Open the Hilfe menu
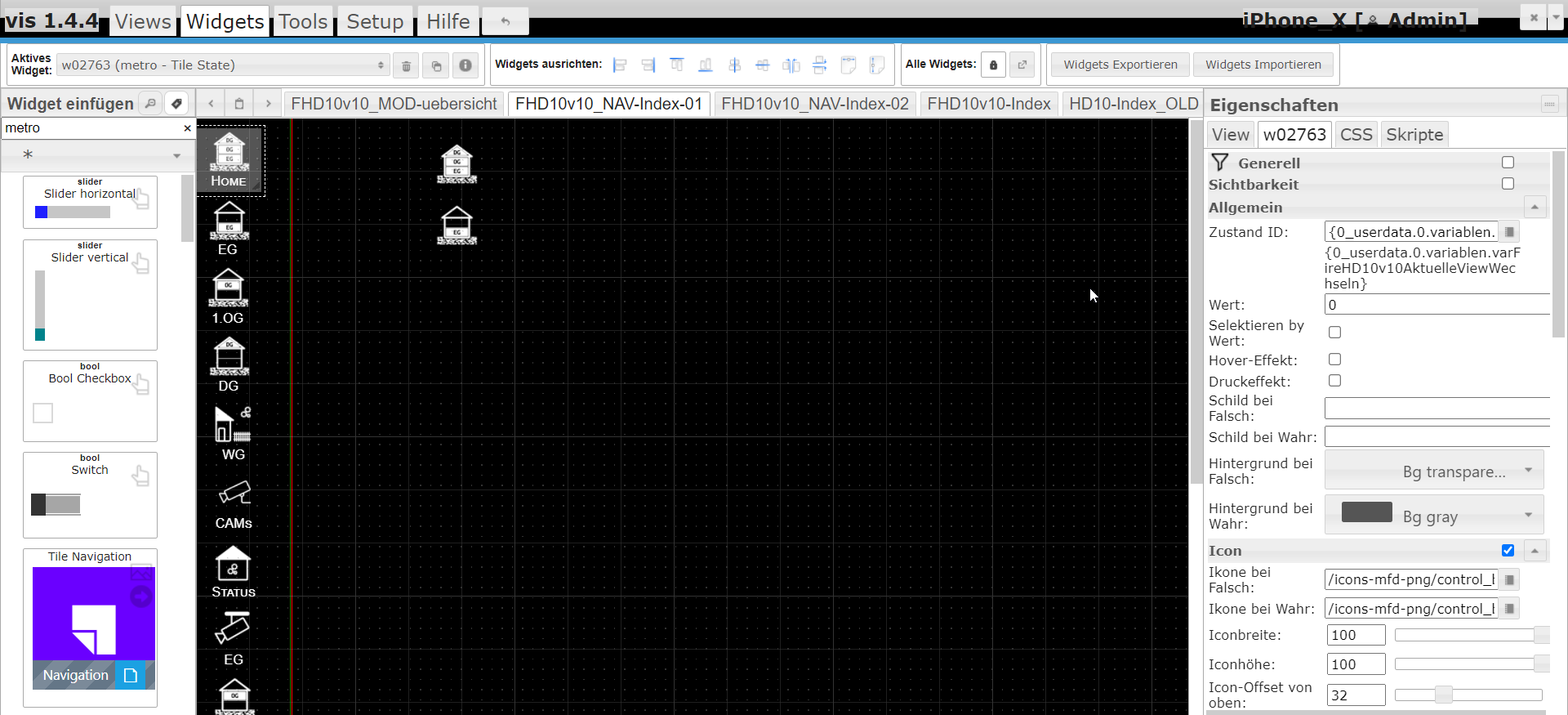 click(x=448, y=21)
